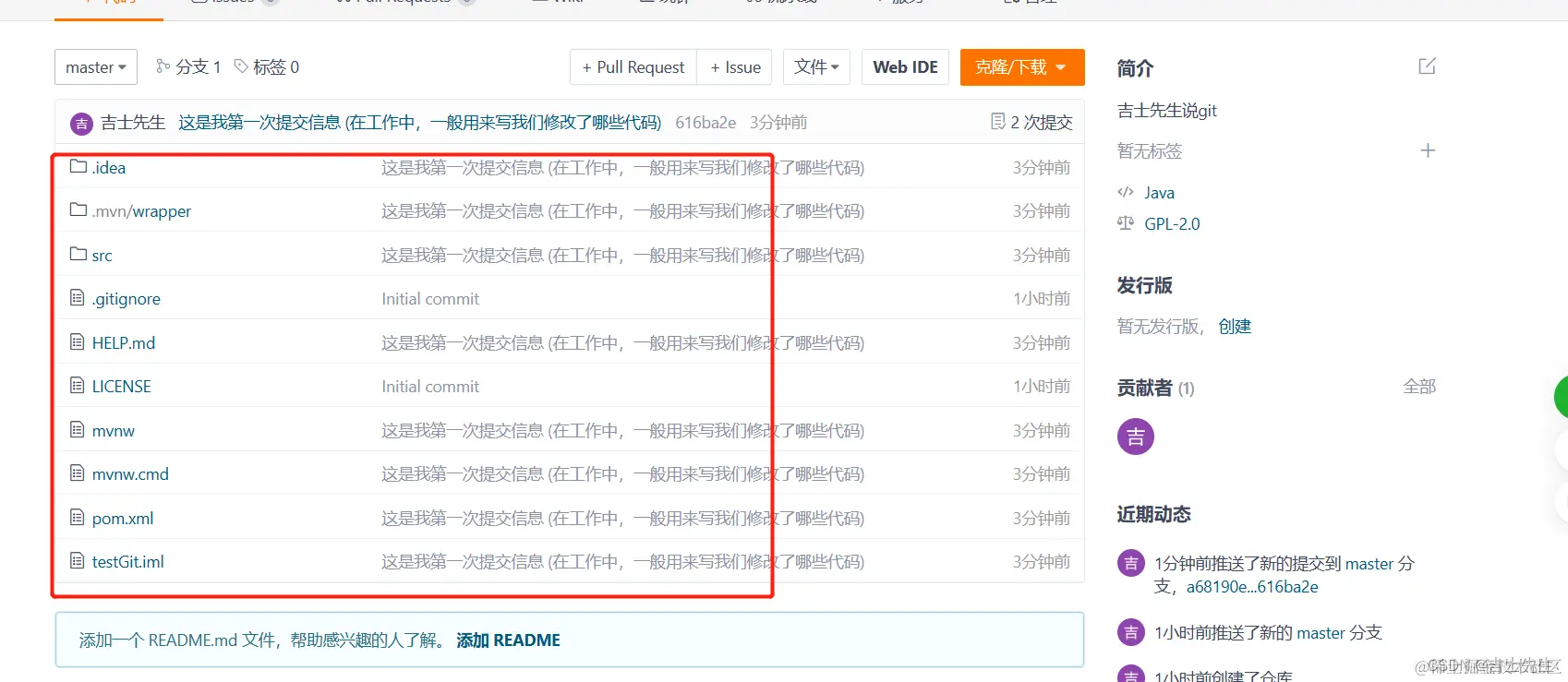Click the file icon for testGit.iml
Screen dimensions: 1568x682
[x=78, y=560]
